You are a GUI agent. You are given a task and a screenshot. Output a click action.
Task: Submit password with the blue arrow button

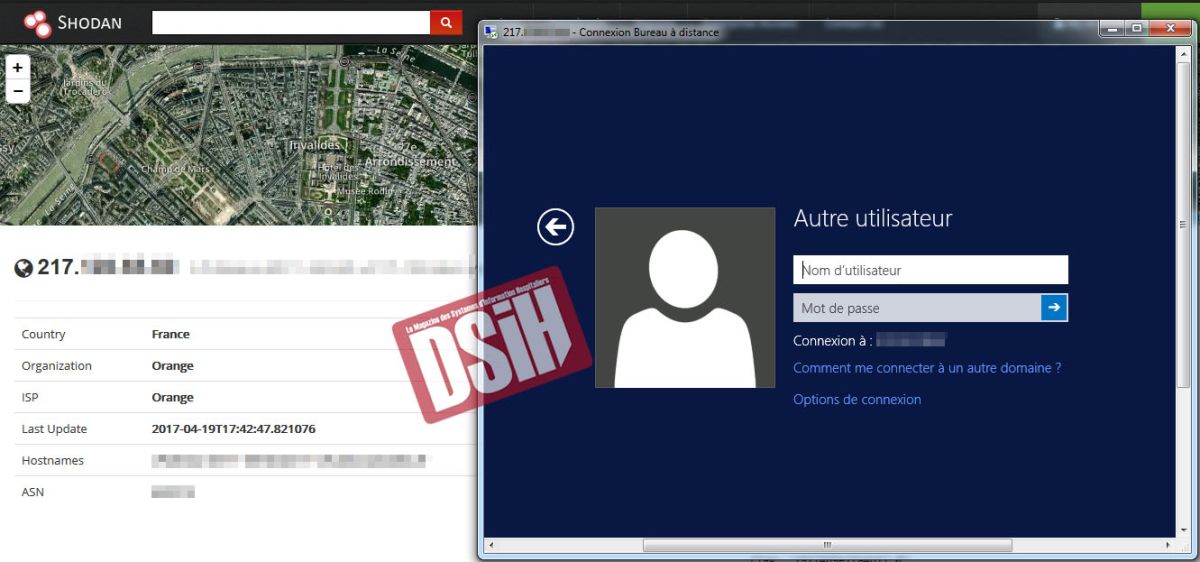pyautogui.click(x=1054, y=308)
